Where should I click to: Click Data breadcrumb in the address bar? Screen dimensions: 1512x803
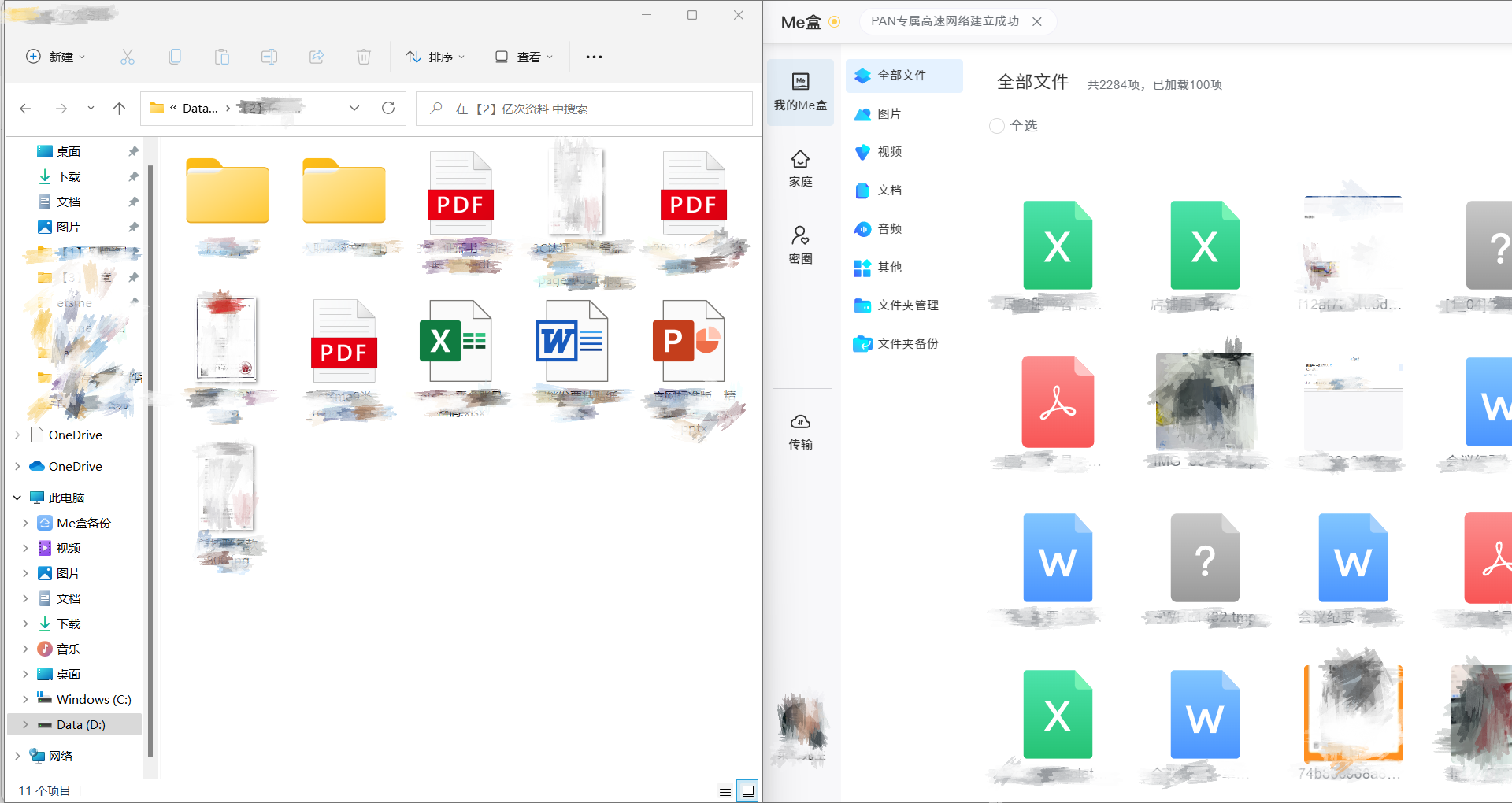200,109
